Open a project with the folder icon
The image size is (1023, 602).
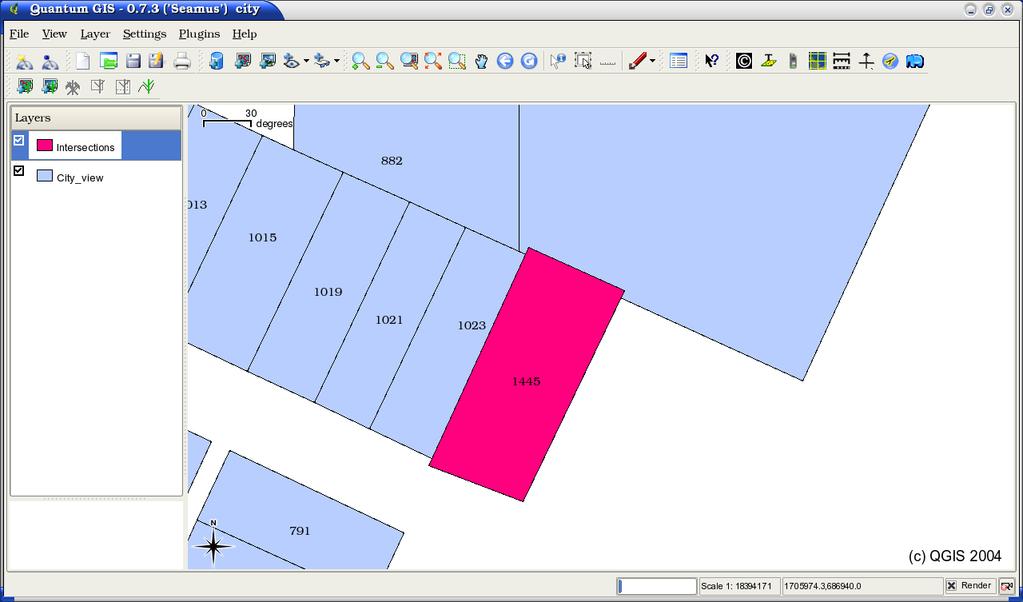point(108,61)
